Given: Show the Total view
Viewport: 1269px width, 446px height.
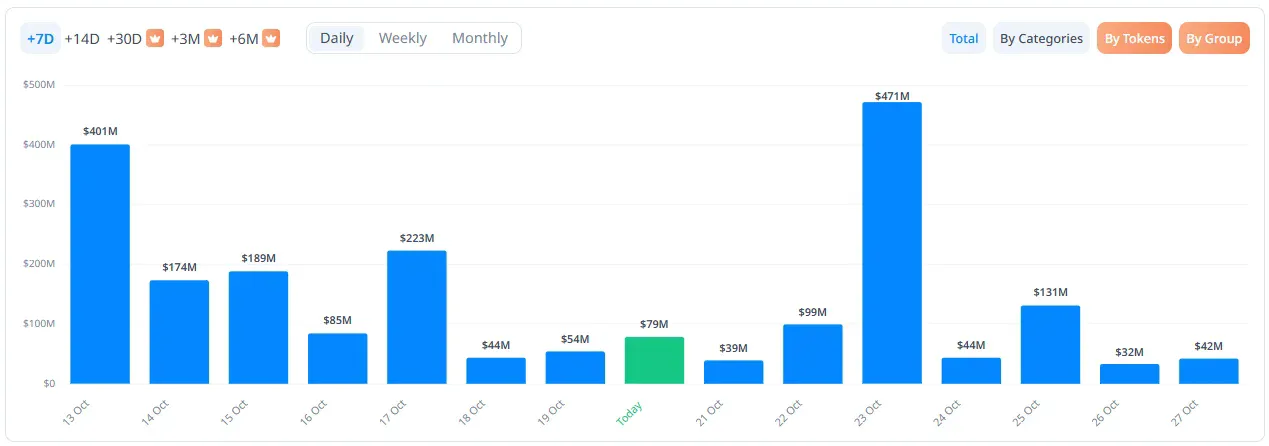Looking at the screenshot, I should [x=964, y=38].
